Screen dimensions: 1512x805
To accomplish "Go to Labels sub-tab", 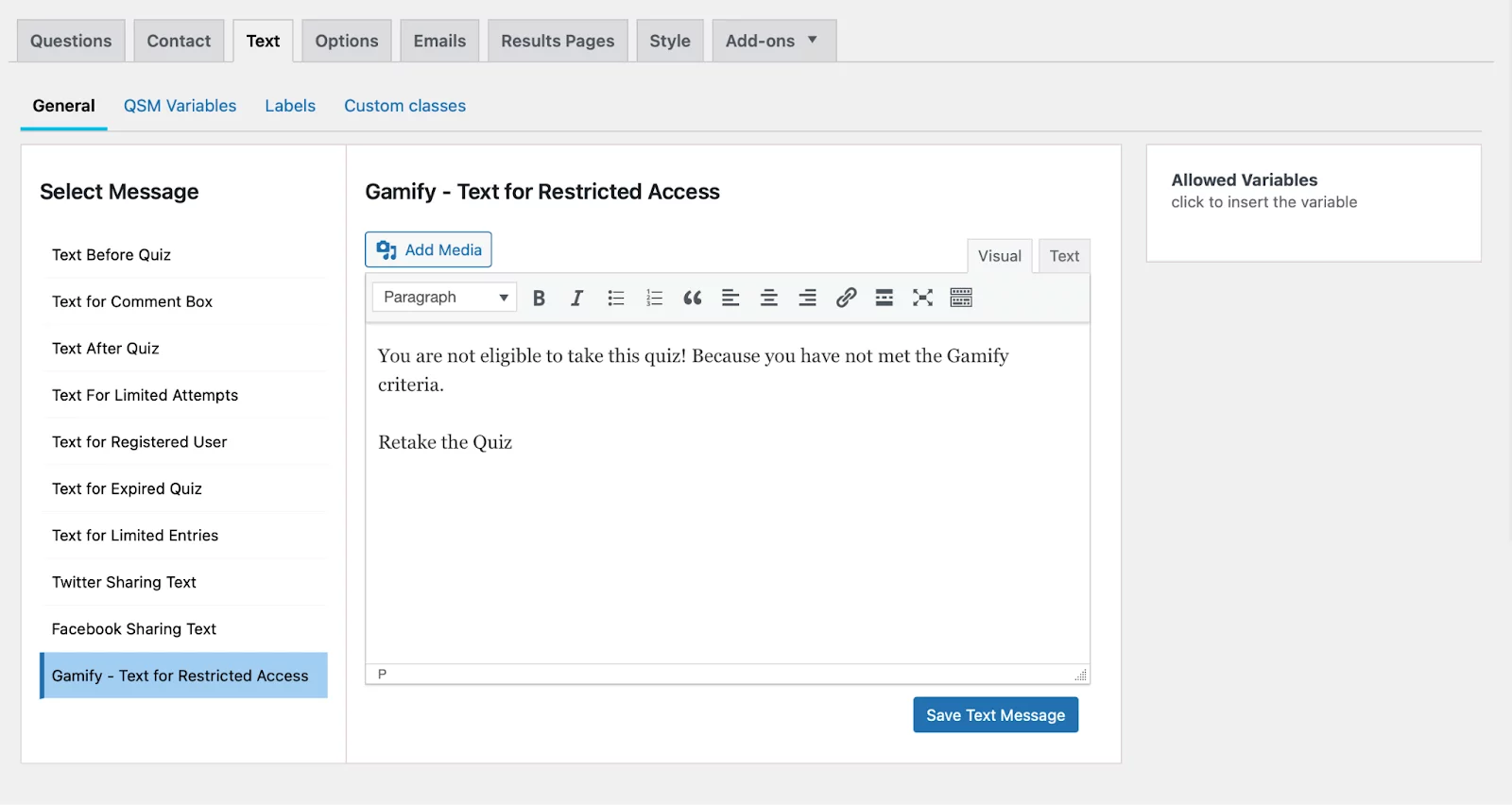I will (x=290, y=106).
